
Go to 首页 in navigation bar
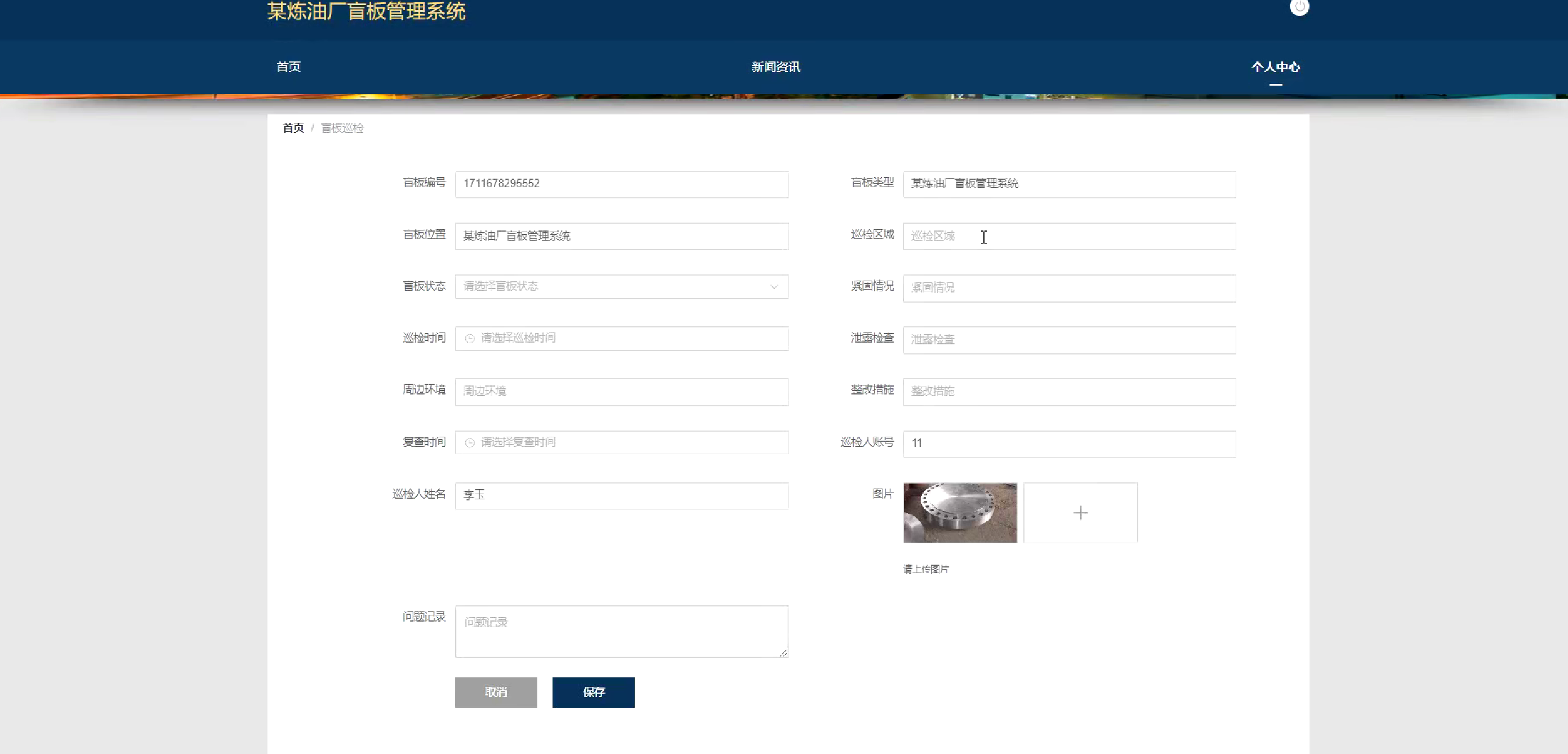[288, 67]
